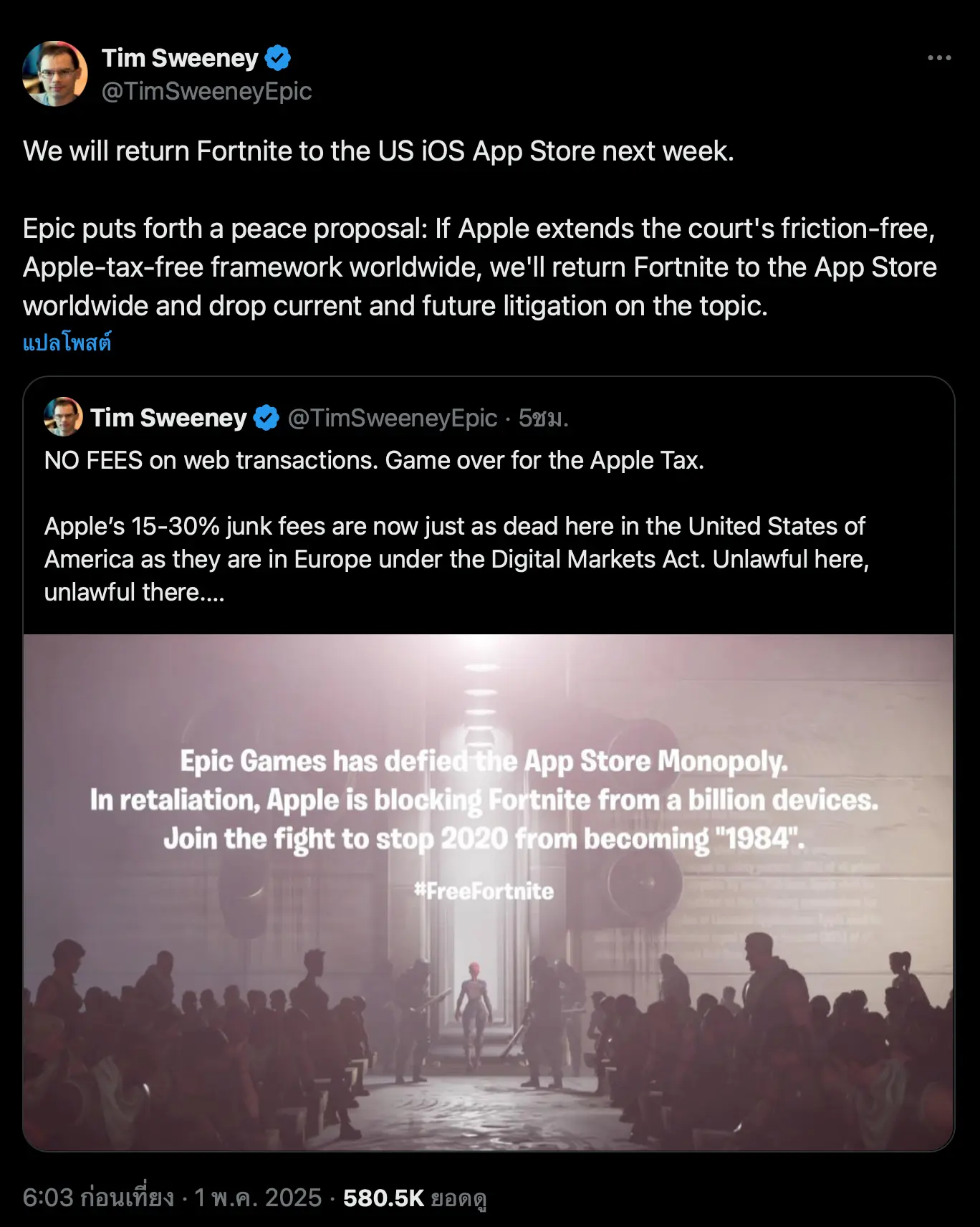Click the #FreeFortnite hashtag in the image
Screen dimensions: 980x1227
[x=484, y=891]
